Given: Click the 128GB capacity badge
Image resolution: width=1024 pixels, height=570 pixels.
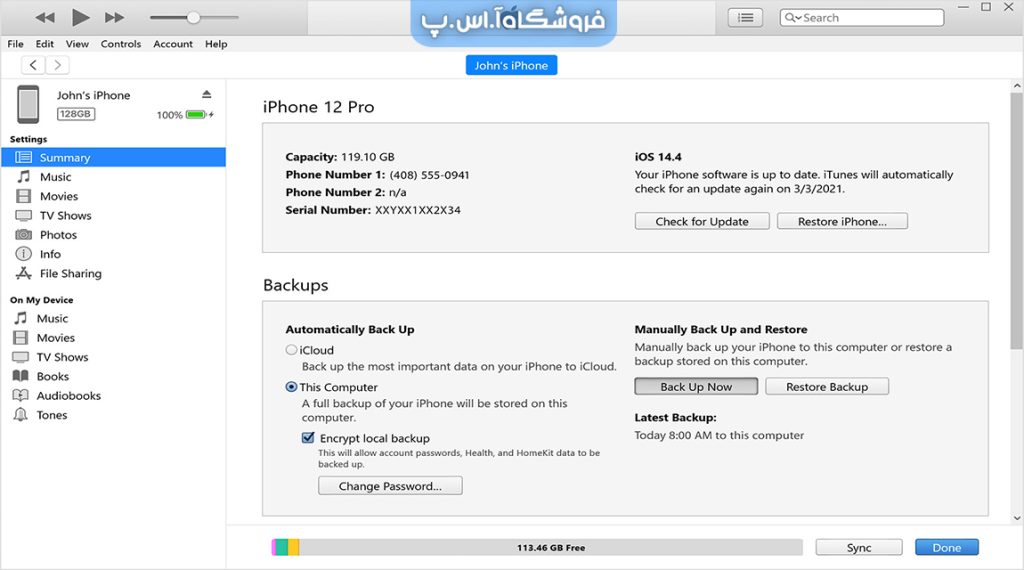Looking at the screenshot, I should click(x=76, y=114).
